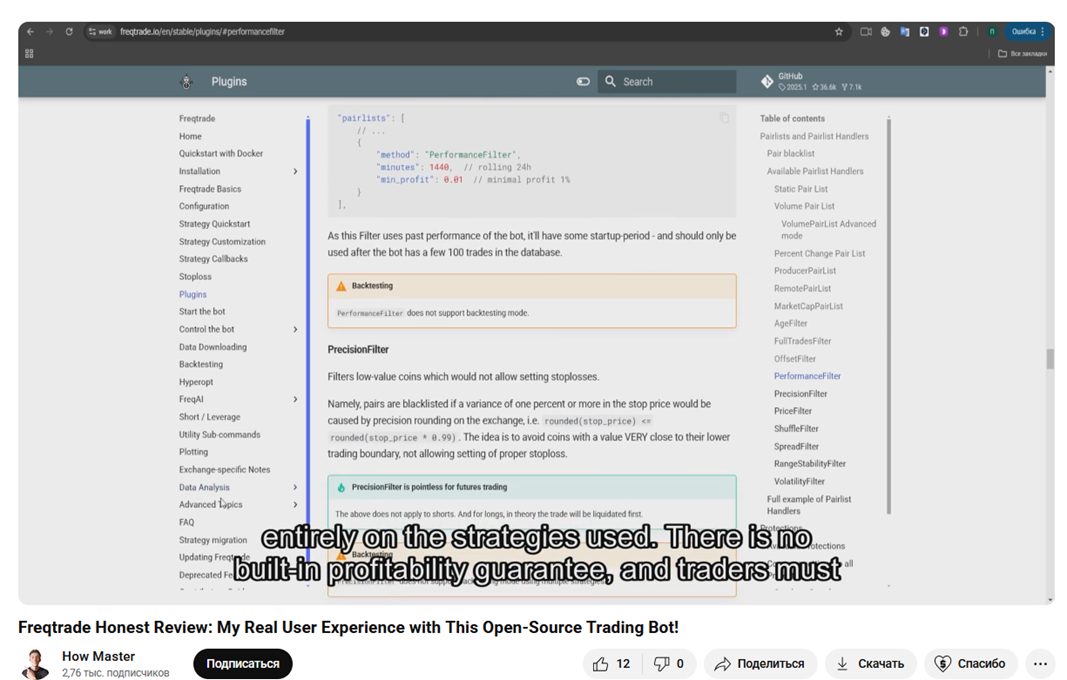1067x680 pixels.
Task: Click the browser forward arrow
Action: coord(49,31)
